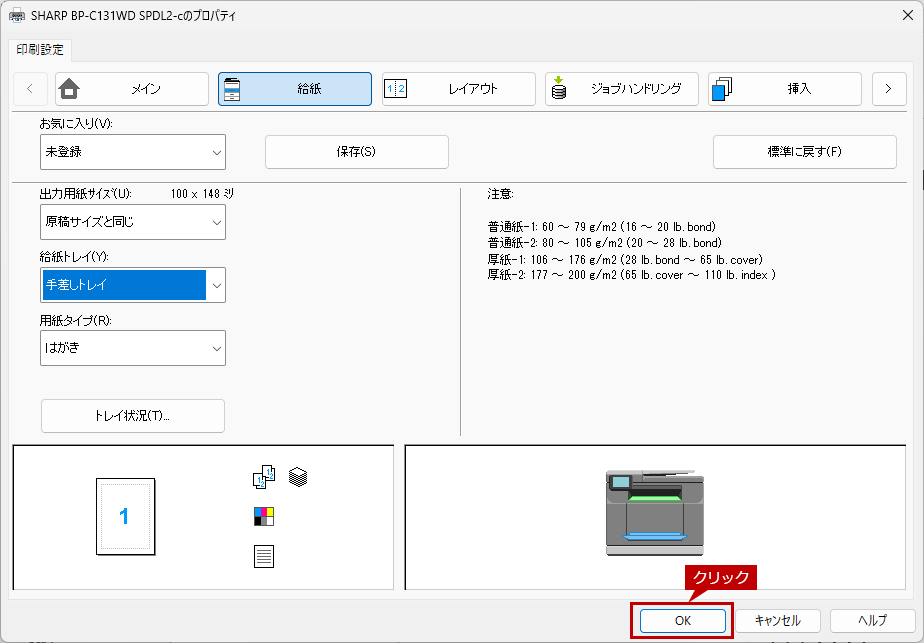Screen dimensions: 924x643
Task: Open the 給紙トレイ paper tray dropdown
Action: (132, 285)
